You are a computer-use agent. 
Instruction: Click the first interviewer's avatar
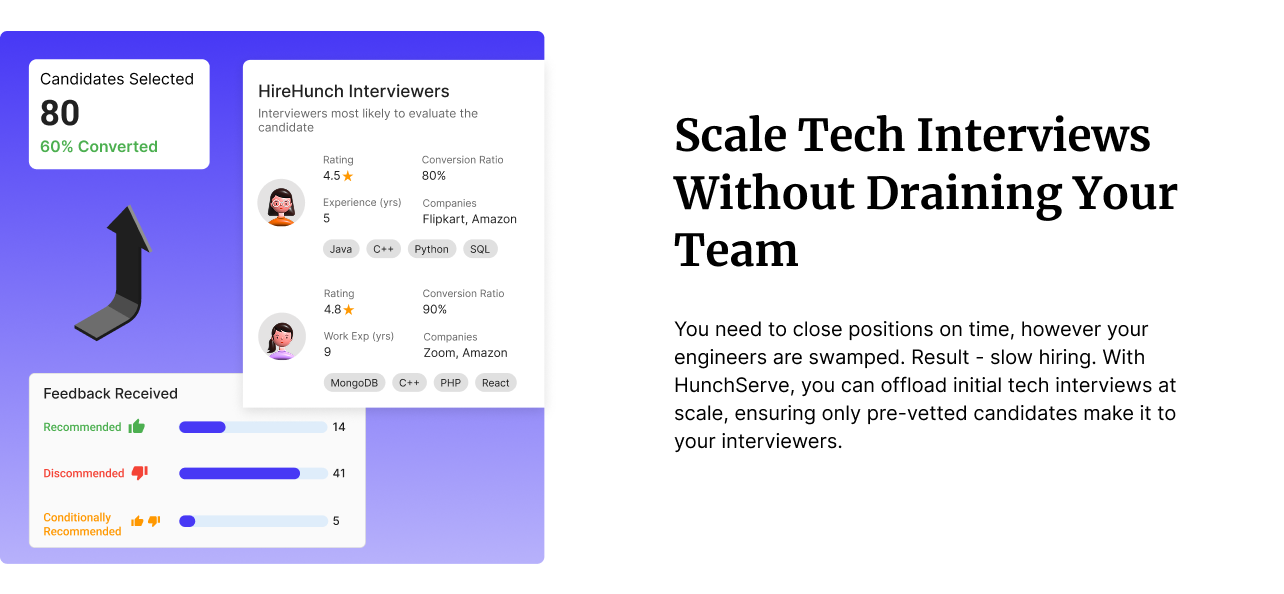point(281,203)
